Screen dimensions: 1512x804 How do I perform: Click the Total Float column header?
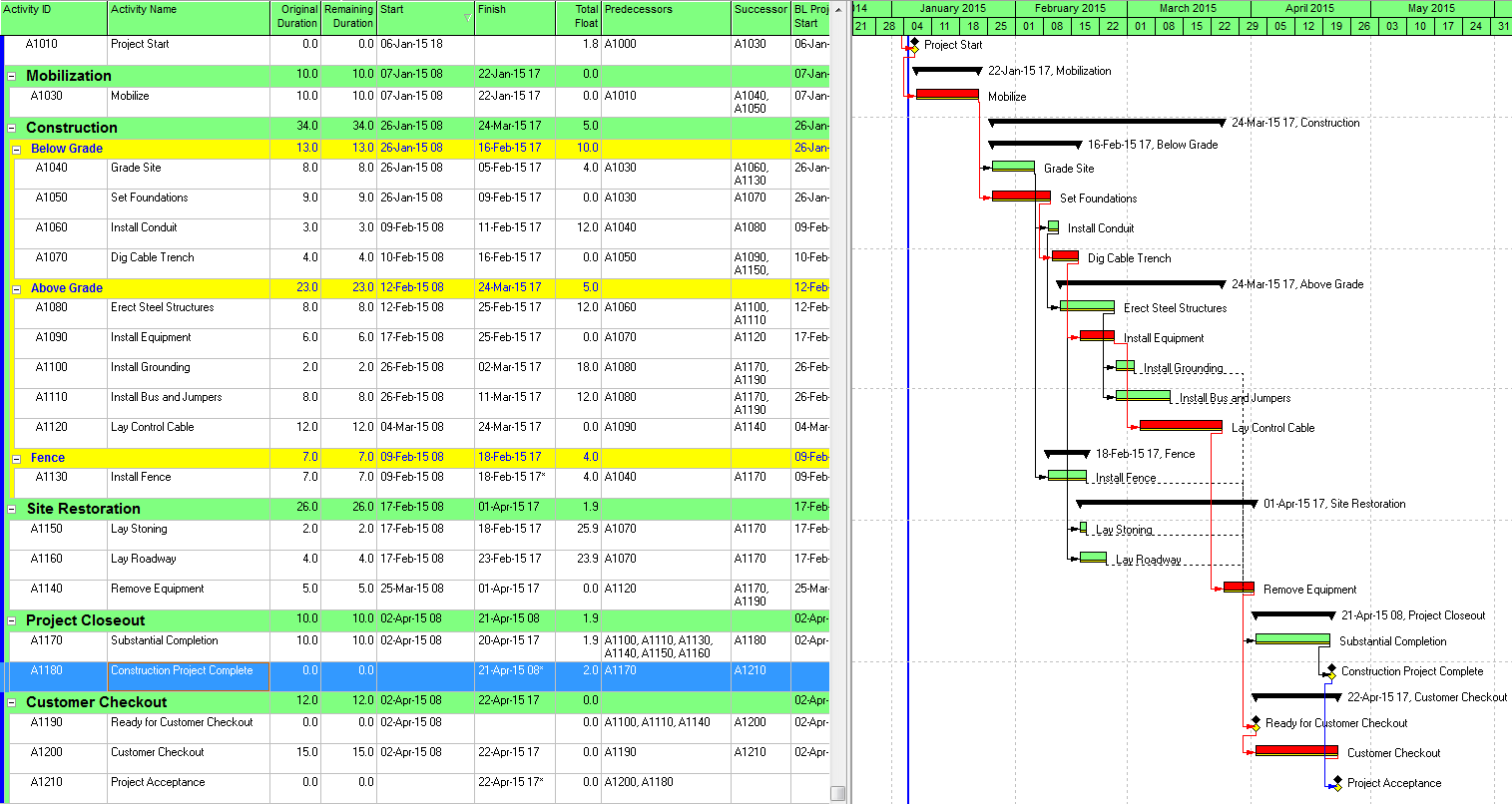[579, 17]
